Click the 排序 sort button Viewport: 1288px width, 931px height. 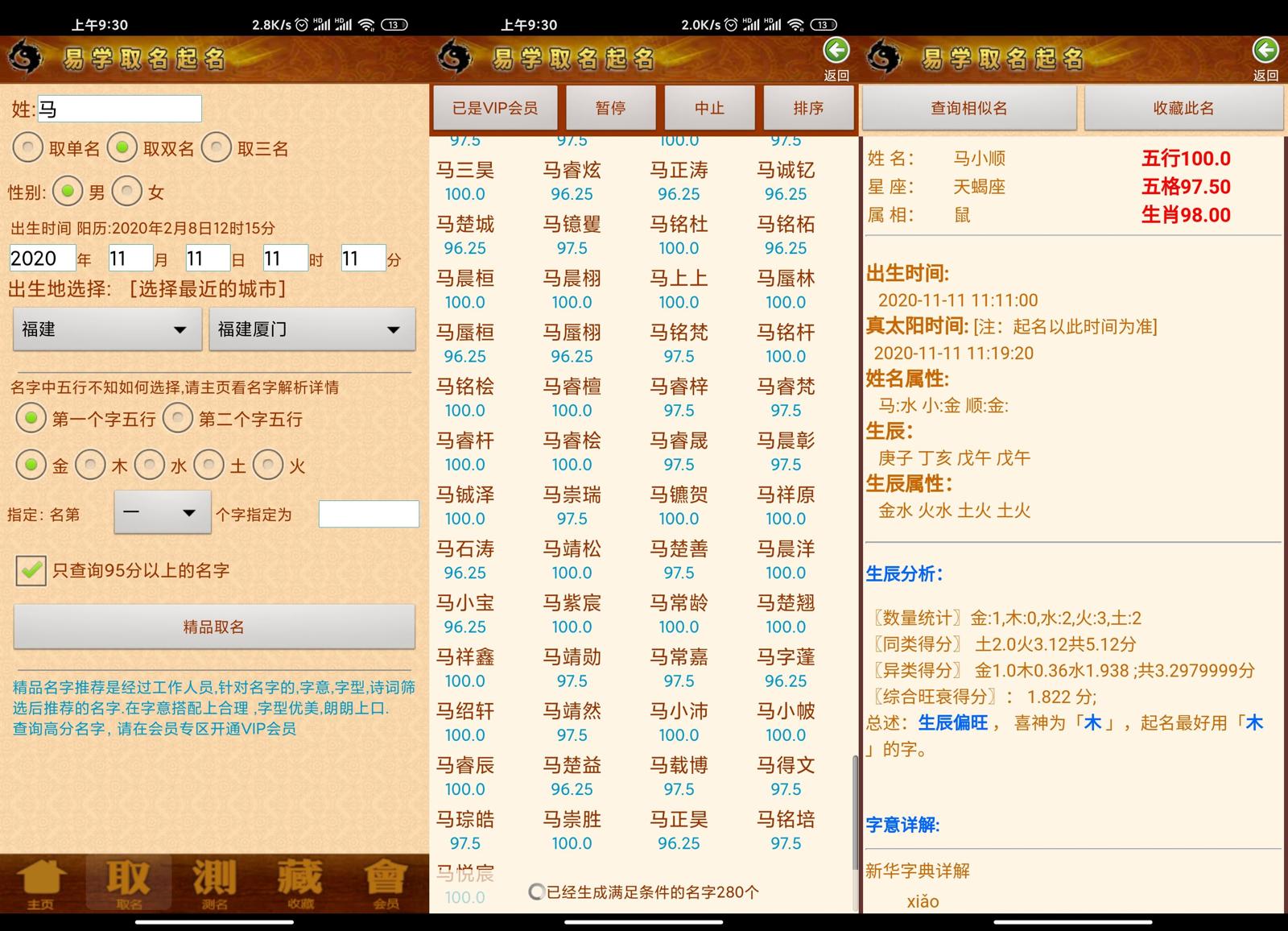[x=807, y=108]
